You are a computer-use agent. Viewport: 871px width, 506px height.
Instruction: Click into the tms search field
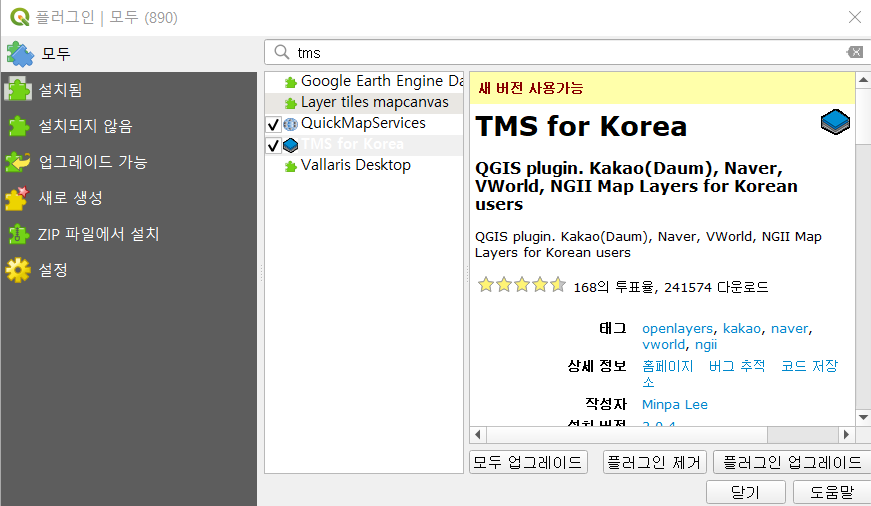[x=567, y=53]
